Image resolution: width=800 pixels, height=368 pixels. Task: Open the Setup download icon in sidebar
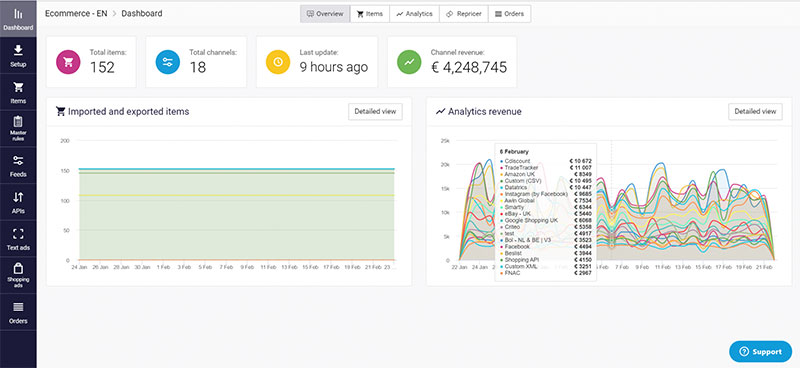18,50
